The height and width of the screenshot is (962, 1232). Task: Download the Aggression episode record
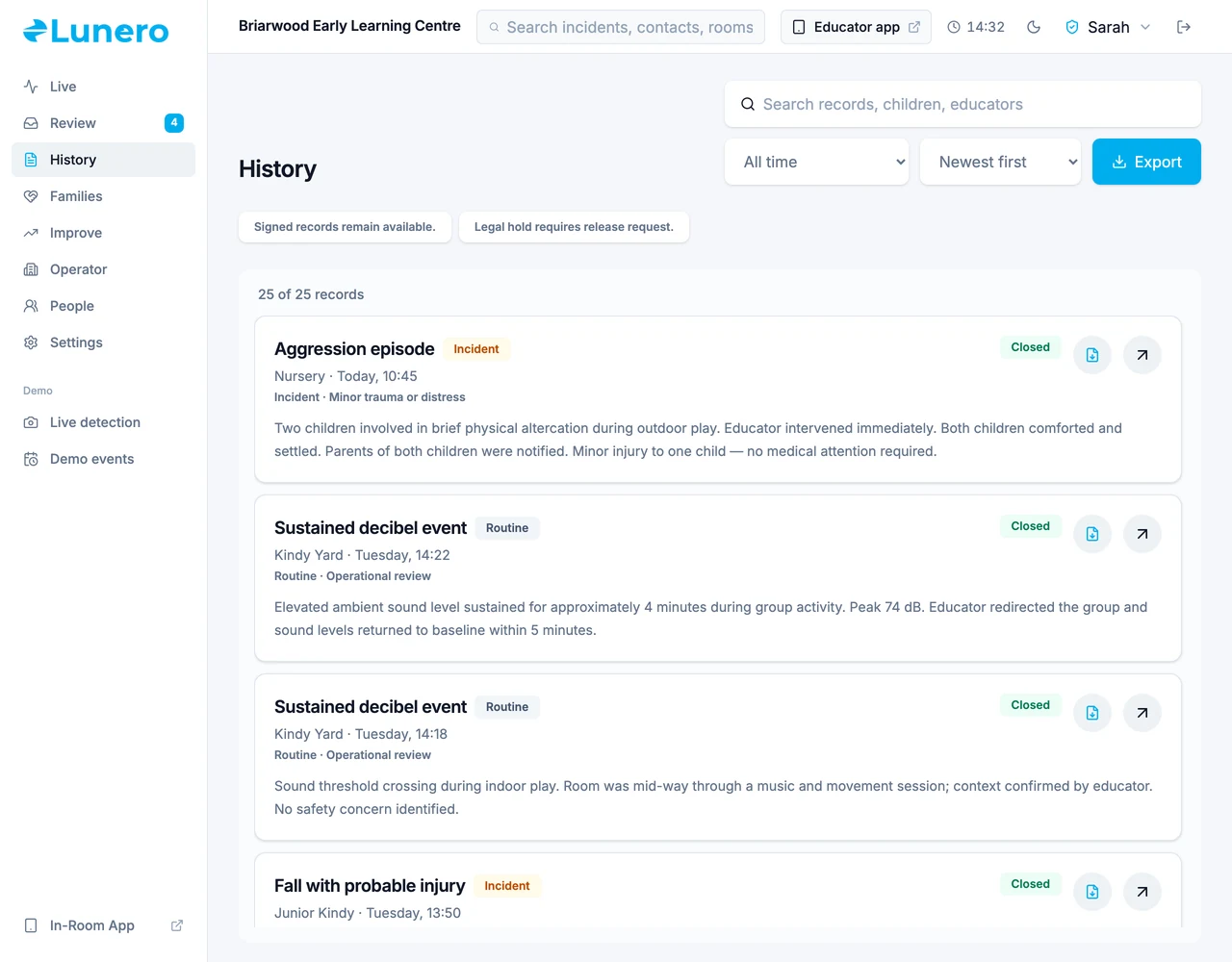point(1092,355)
